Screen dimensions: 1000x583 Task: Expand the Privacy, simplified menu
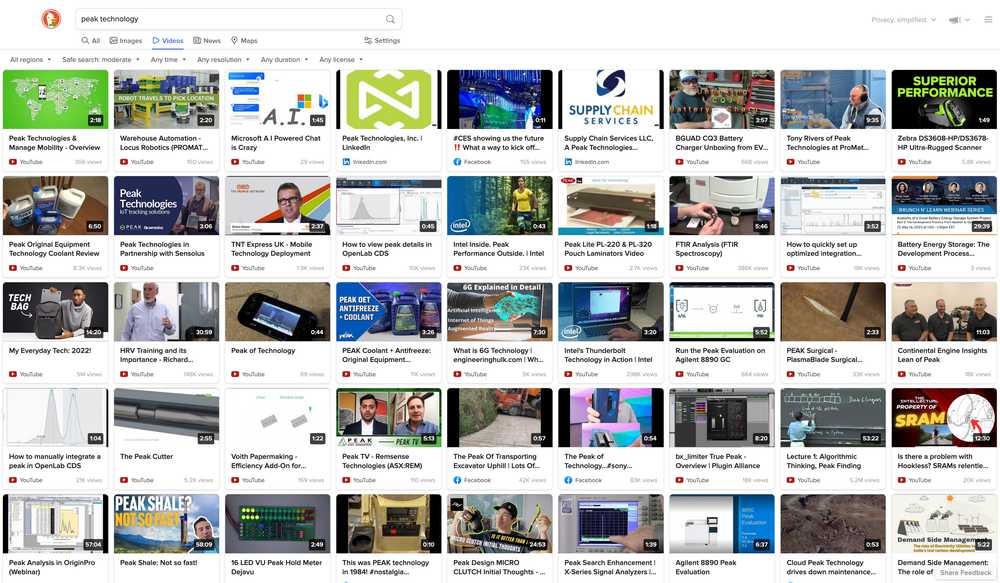(903, 19)
